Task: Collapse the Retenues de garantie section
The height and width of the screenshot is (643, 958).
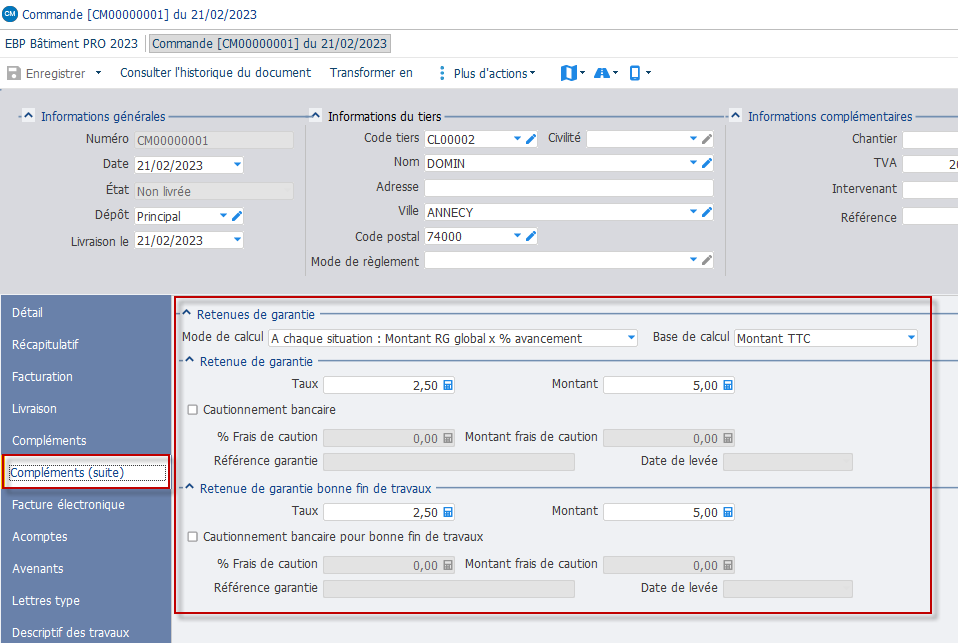Action: coord(187,314)
